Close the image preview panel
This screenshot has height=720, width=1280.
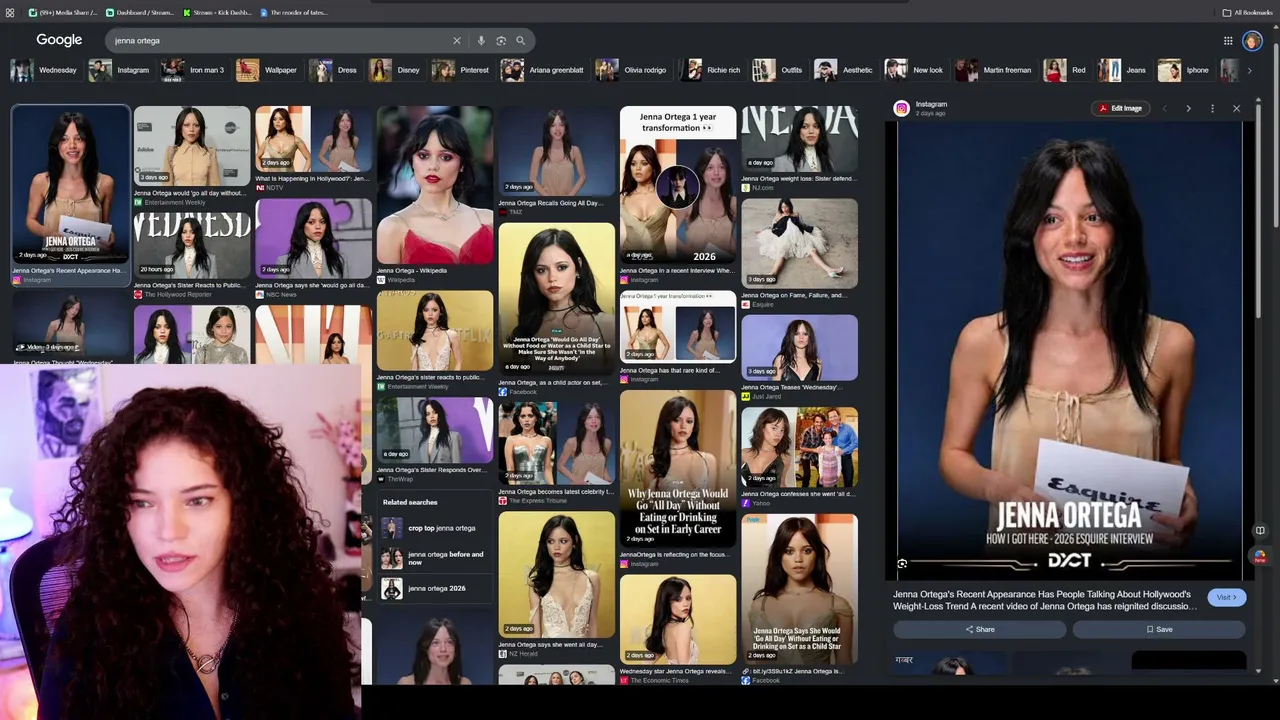1236,108
